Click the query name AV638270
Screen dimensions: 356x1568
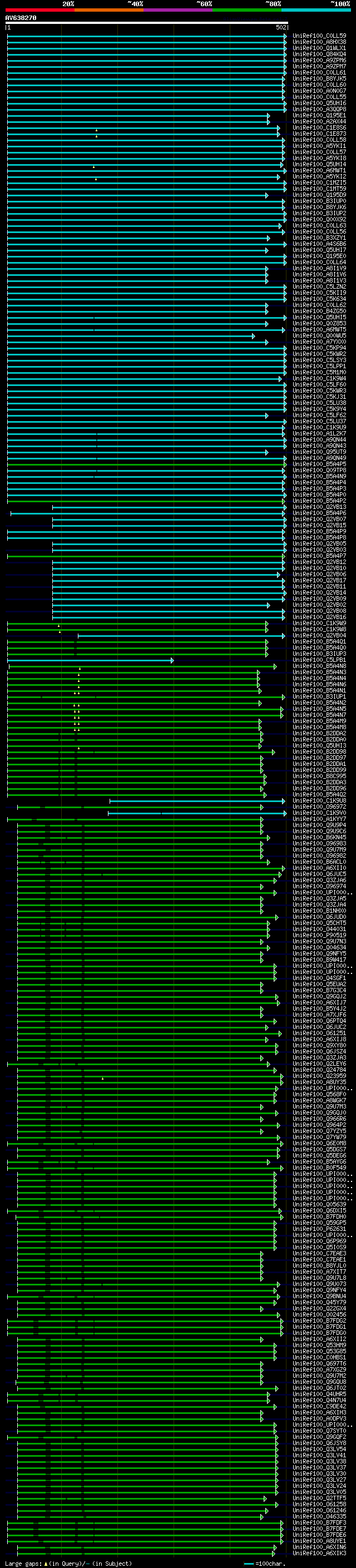pyautogui.click(x=21, y=18)
